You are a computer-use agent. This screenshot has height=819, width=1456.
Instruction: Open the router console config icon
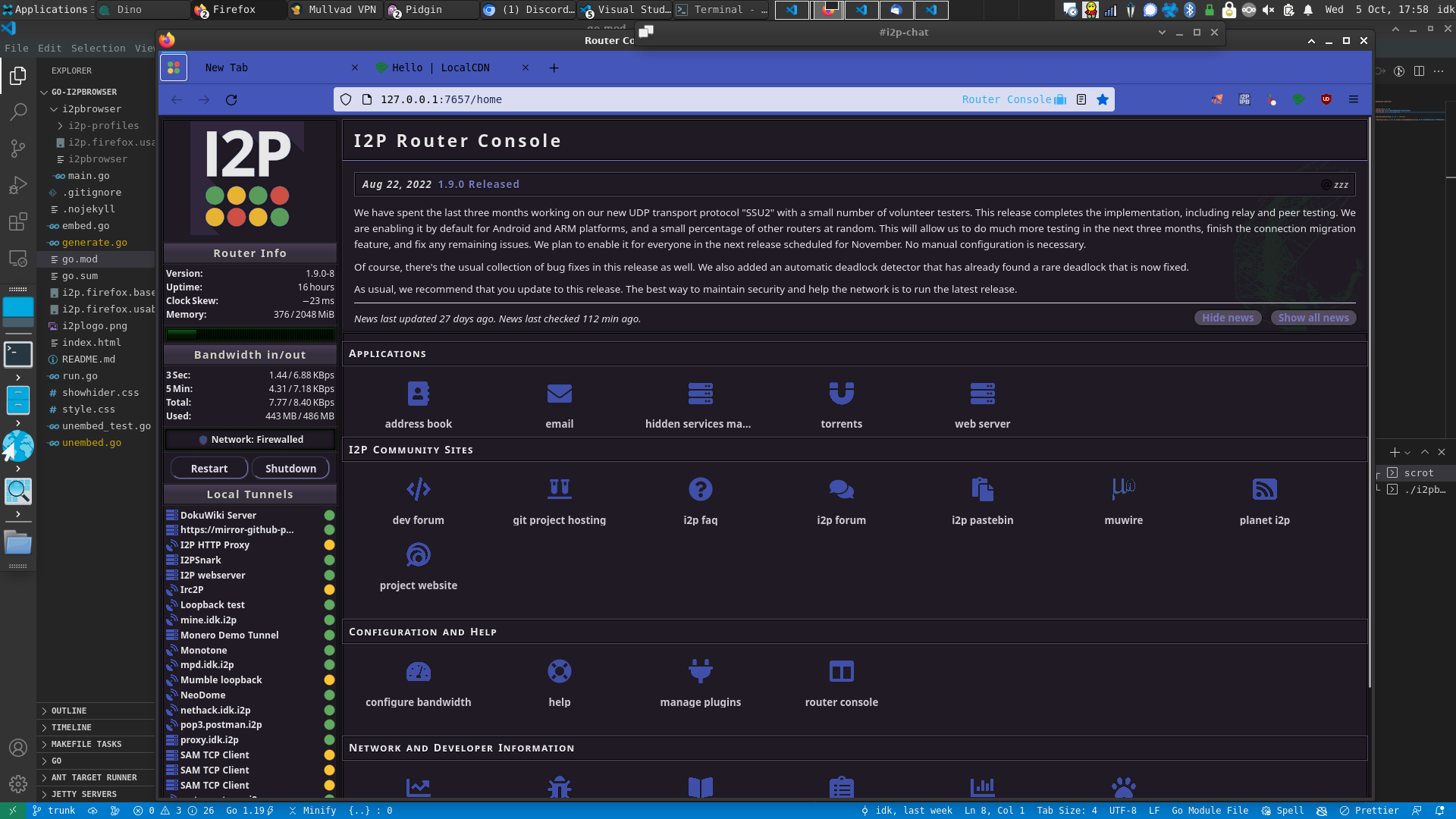(x=841, y=672)
